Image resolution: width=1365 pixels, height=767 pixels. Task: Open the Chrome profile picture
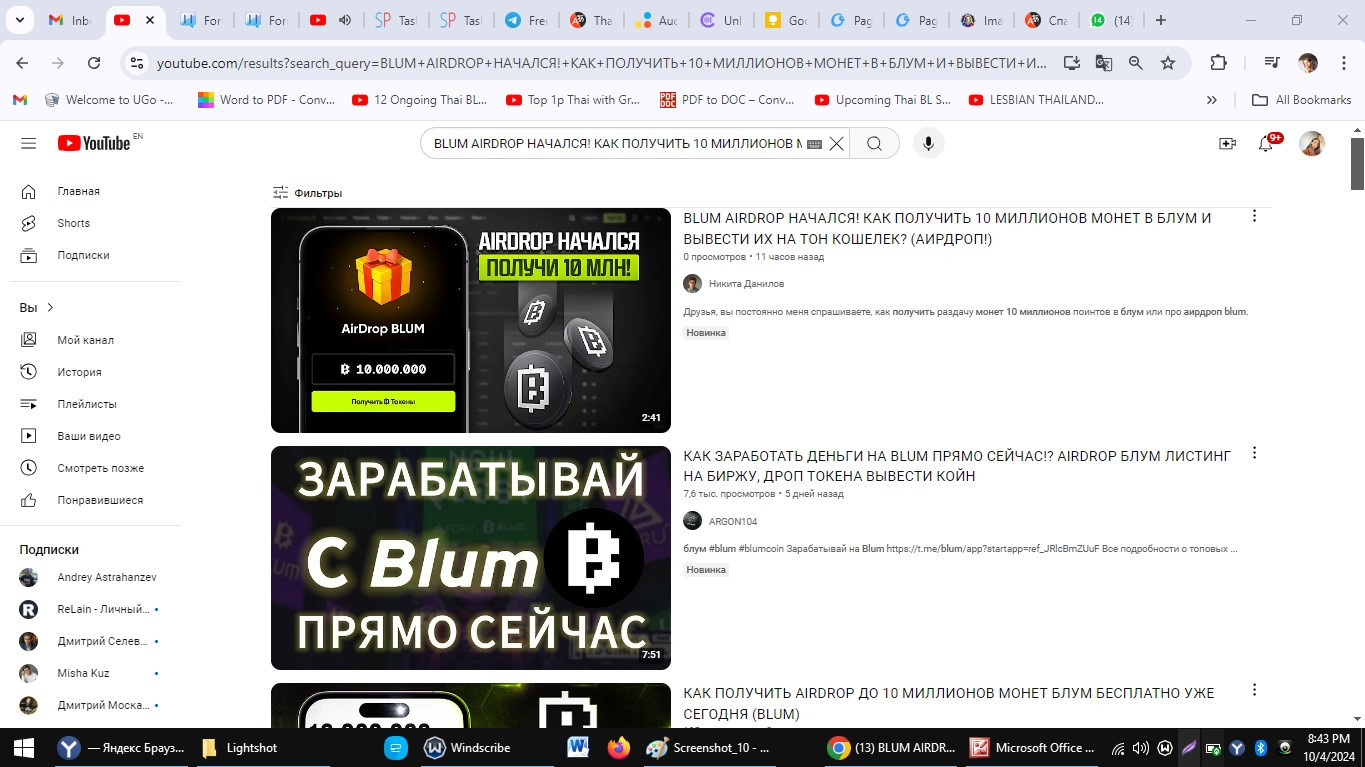(x=1308, y=63)
